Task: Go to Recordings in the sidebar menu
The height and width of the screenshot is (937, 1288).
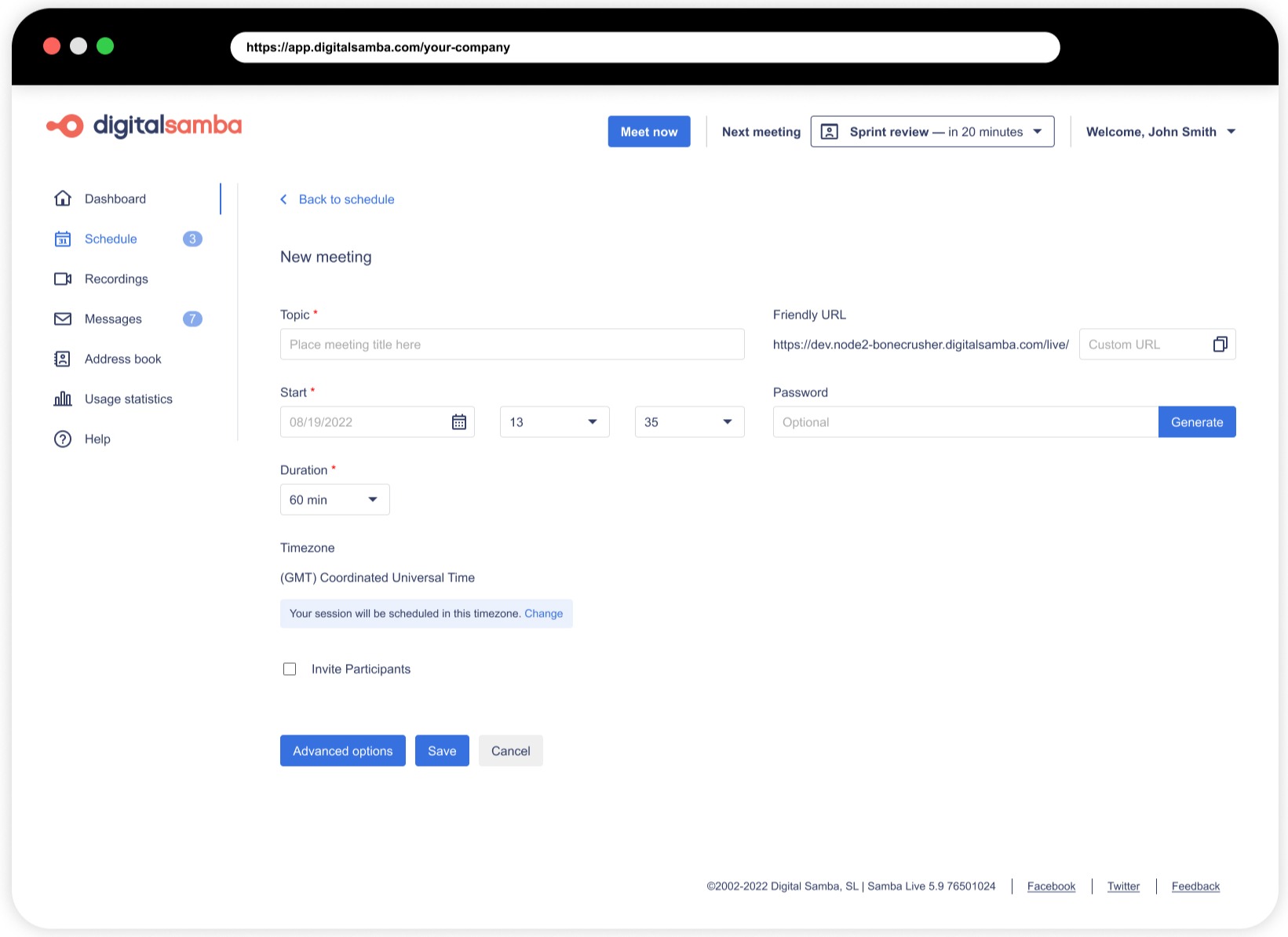Action: point(116,279)
